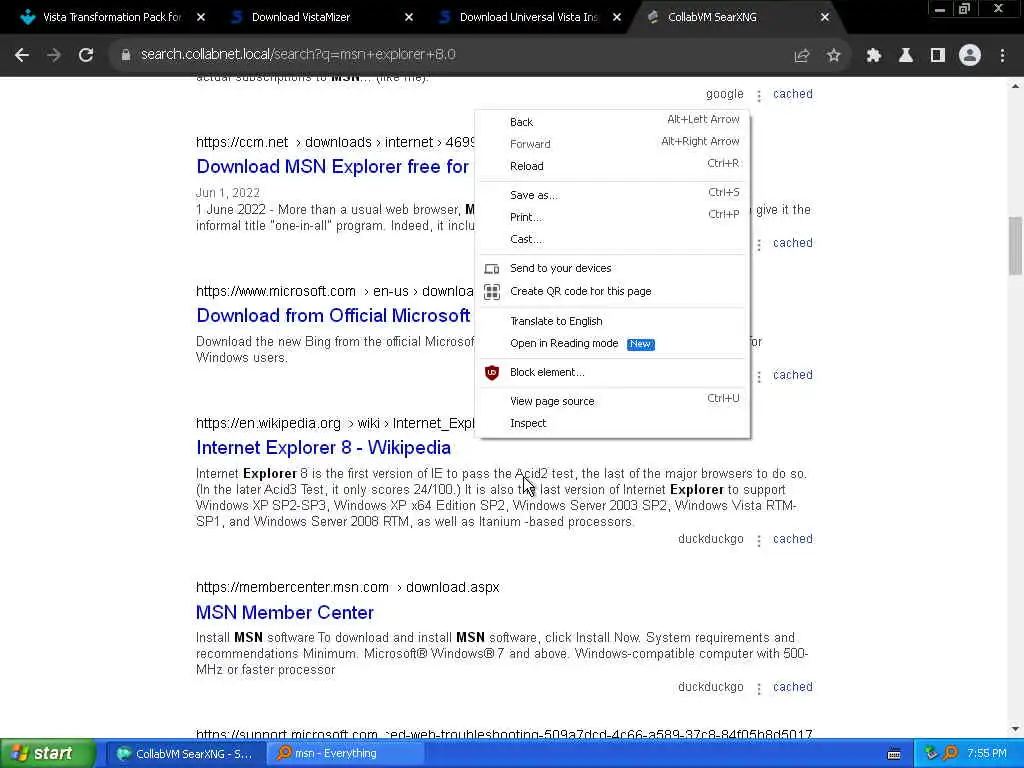Click the lock icon in address bar

coord(125,55)
